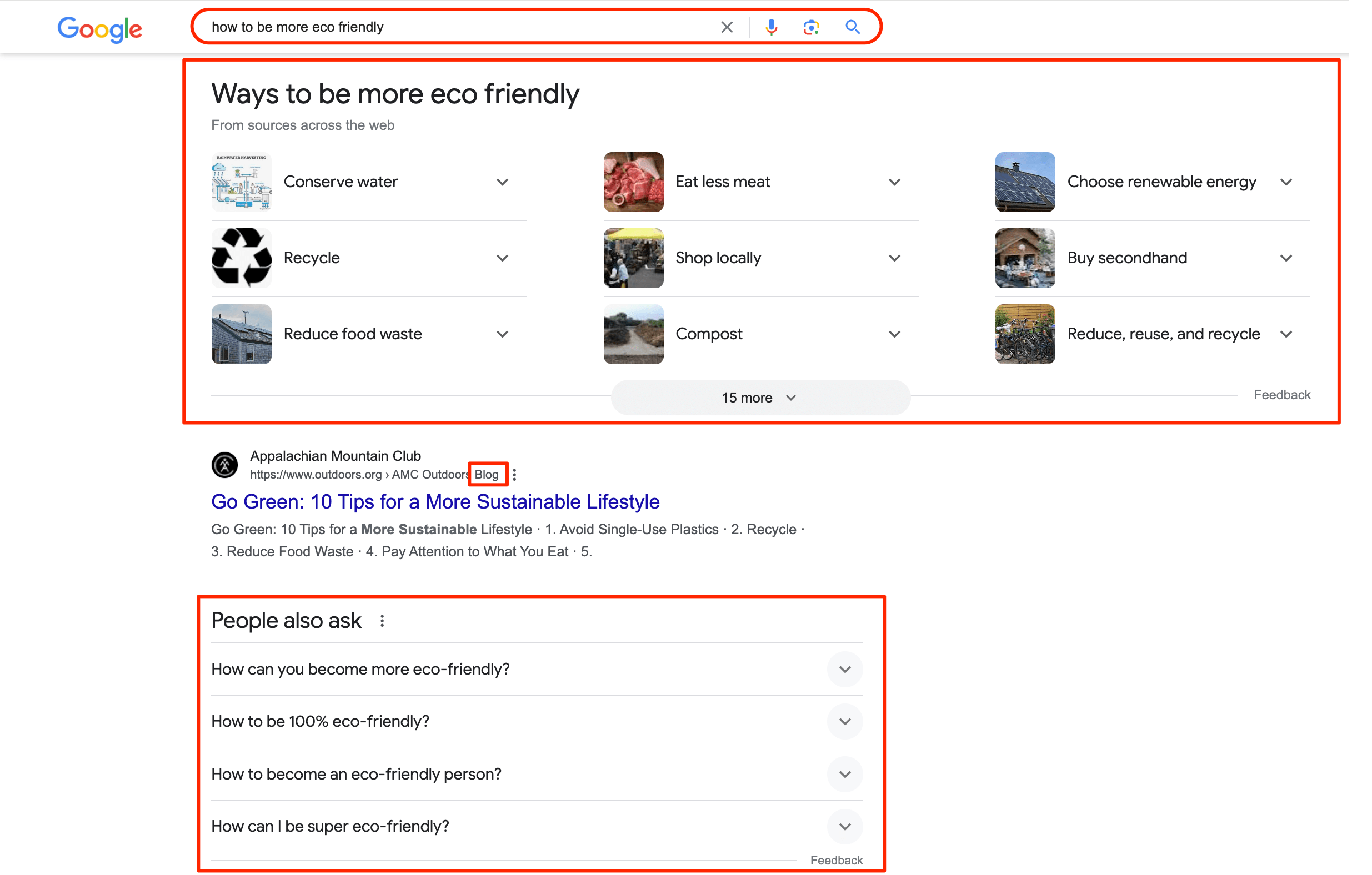Click the Google Lens icon
This screenshot has width=1372, height=875.
coord(813,26)
